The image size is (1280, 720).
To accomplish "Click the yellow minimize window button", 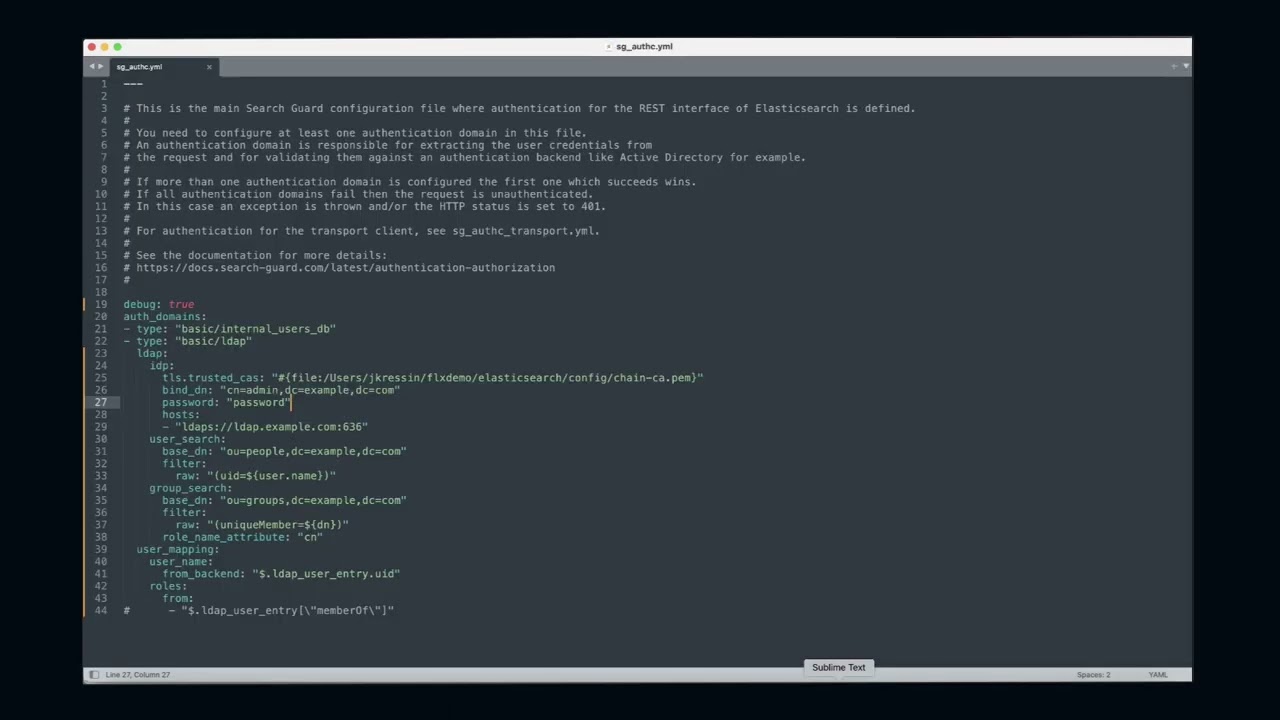I will 105,47.
